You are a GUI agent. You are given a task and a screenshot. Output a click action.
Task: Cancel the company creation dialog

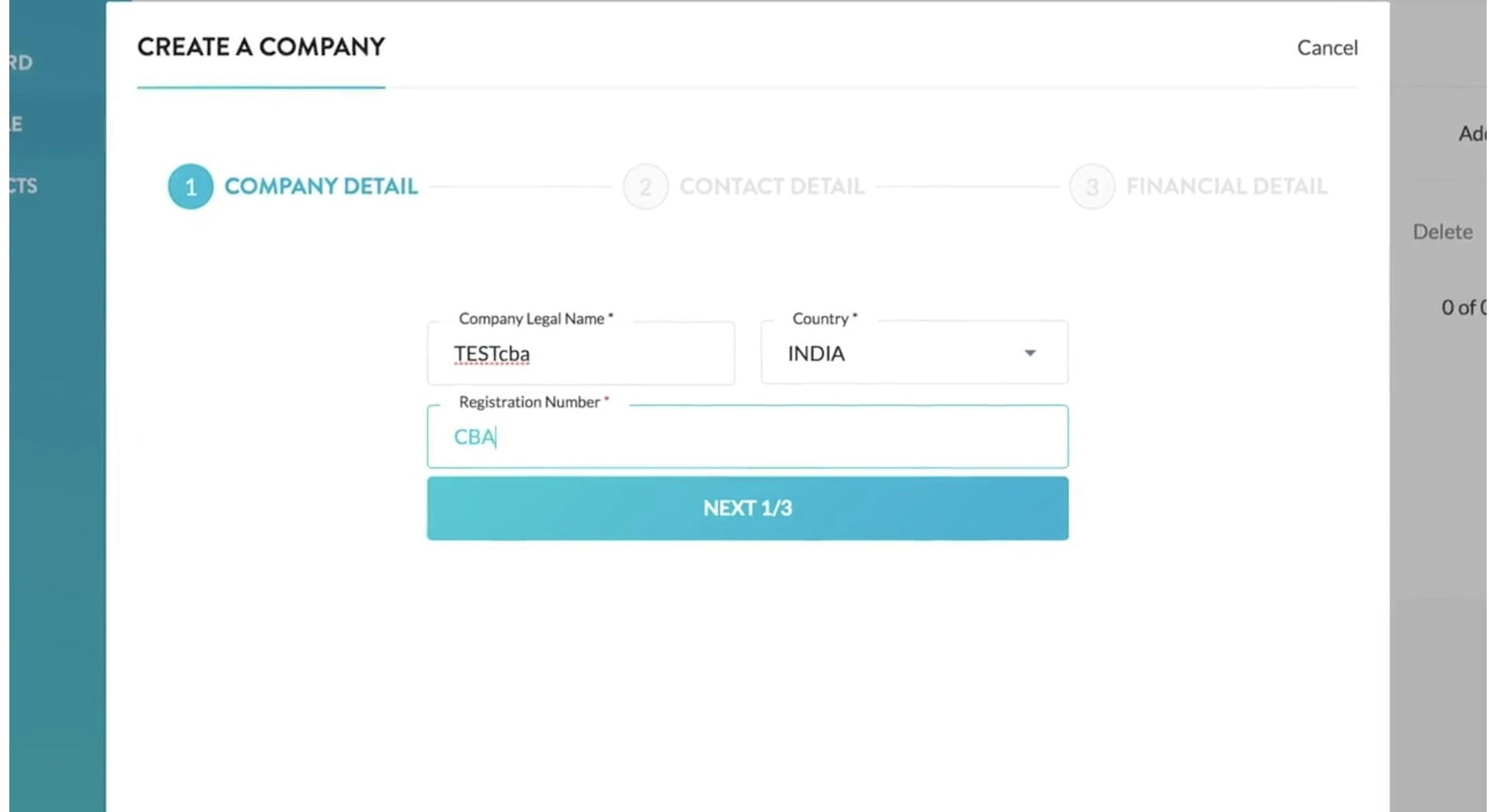1327,48
